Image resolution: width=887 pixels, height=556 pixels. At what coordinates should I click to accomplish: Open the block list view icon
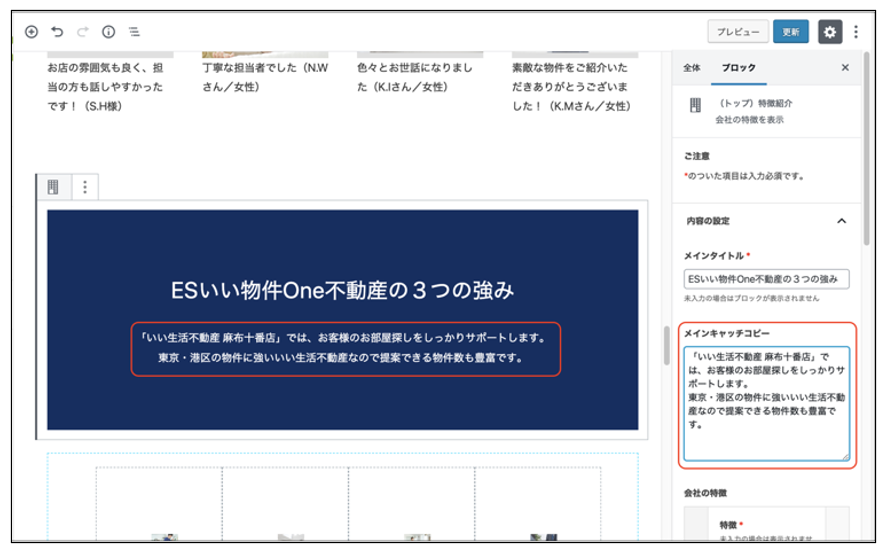[x=134, y=32]
